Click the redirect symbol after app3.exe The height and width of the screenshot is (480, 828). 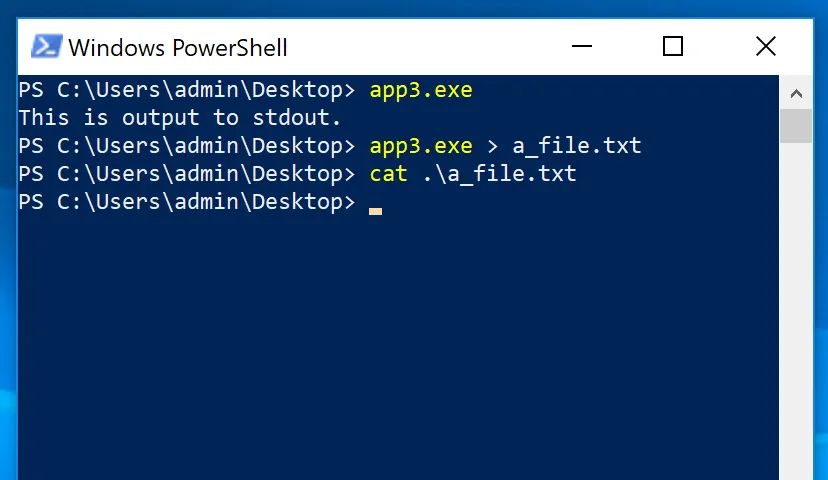tap(493, 146)
